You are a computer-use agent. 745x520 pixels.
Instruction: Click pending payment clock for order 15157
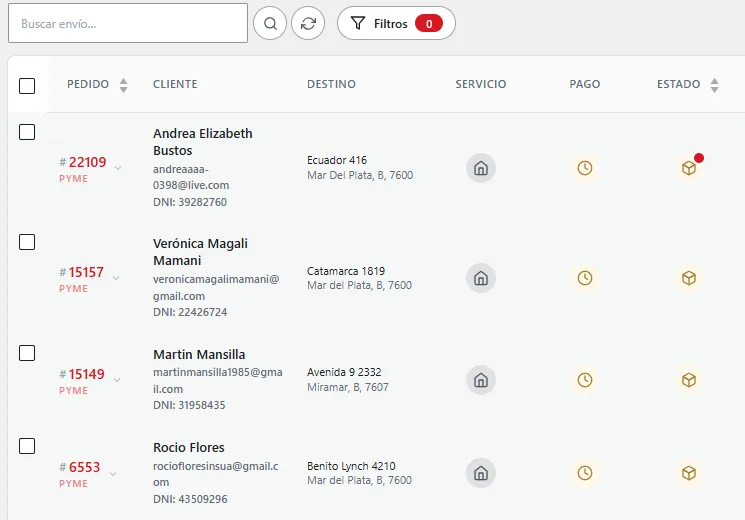(585, 278)
